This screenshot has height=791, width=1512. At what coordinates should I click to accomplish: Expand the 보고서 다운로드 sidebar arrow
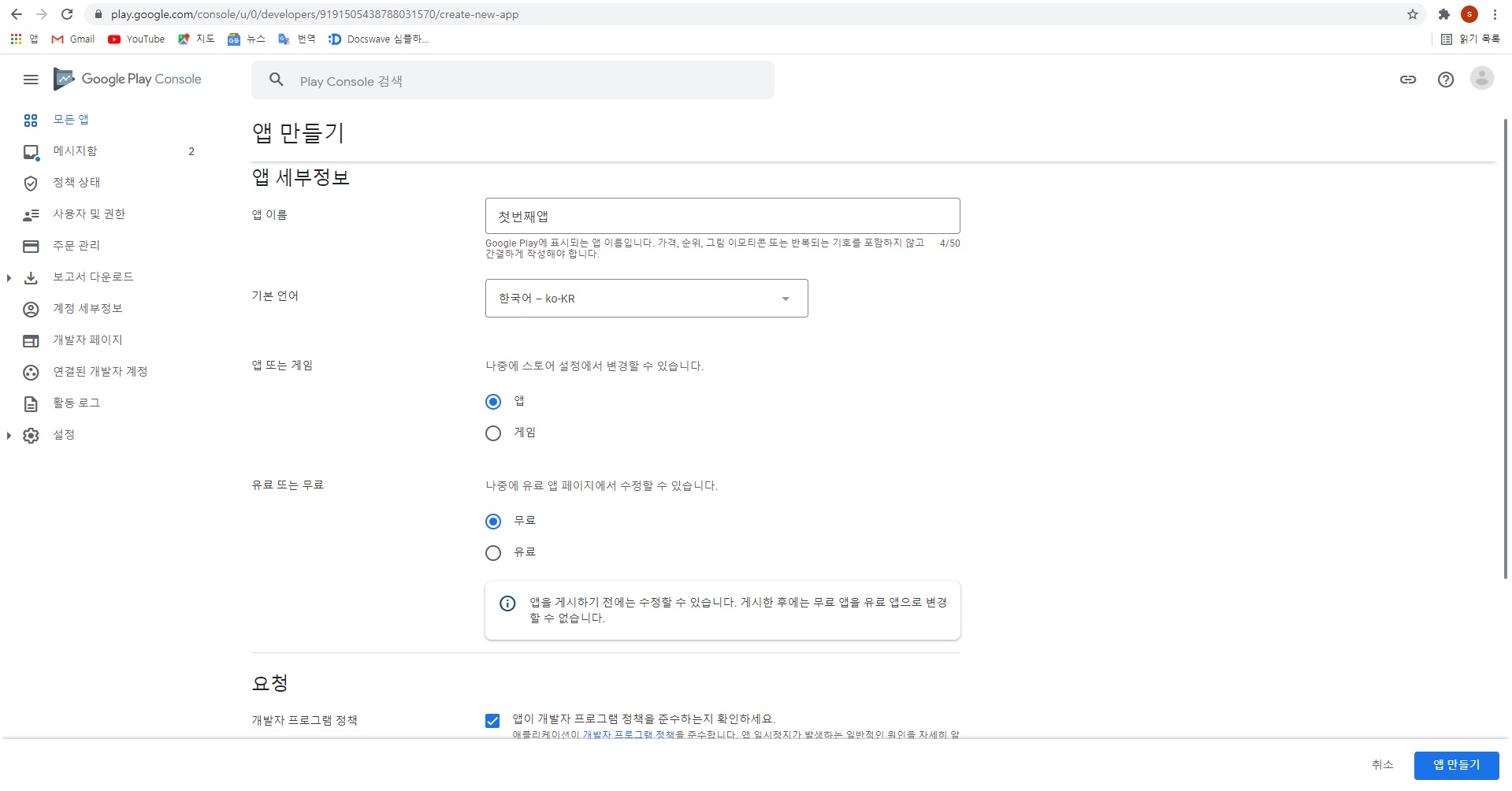[9, 278]
